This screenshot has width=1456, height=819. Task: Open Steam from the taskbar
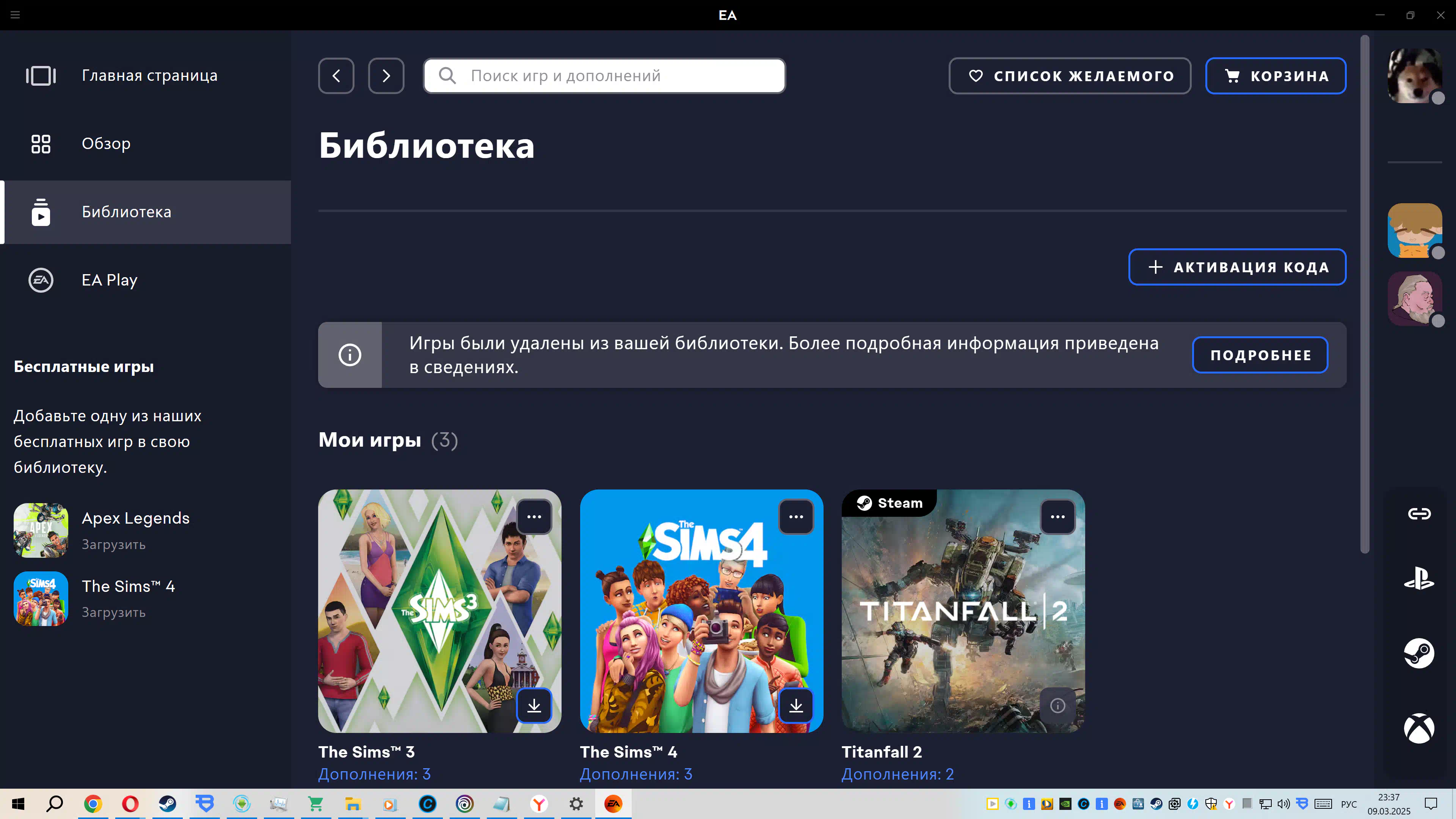pyautogui.click(x=167, y=804)
